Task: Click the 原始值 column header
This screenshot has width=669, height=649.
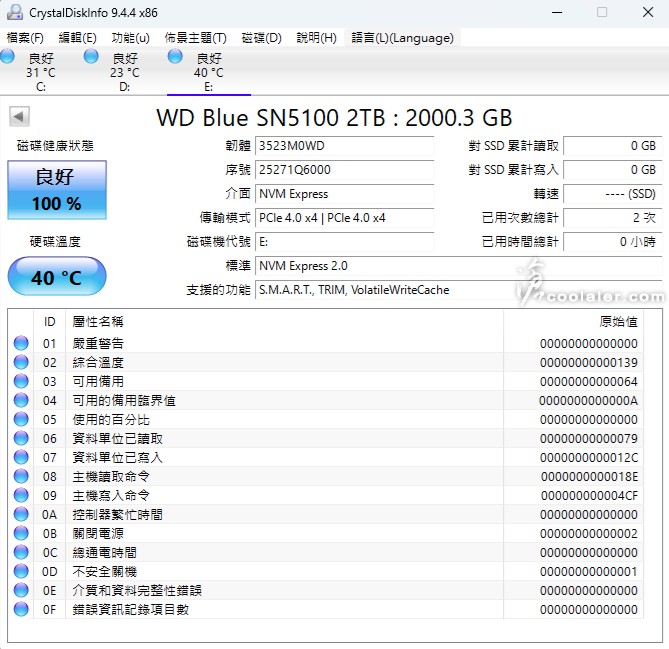Action: point(618,322)
